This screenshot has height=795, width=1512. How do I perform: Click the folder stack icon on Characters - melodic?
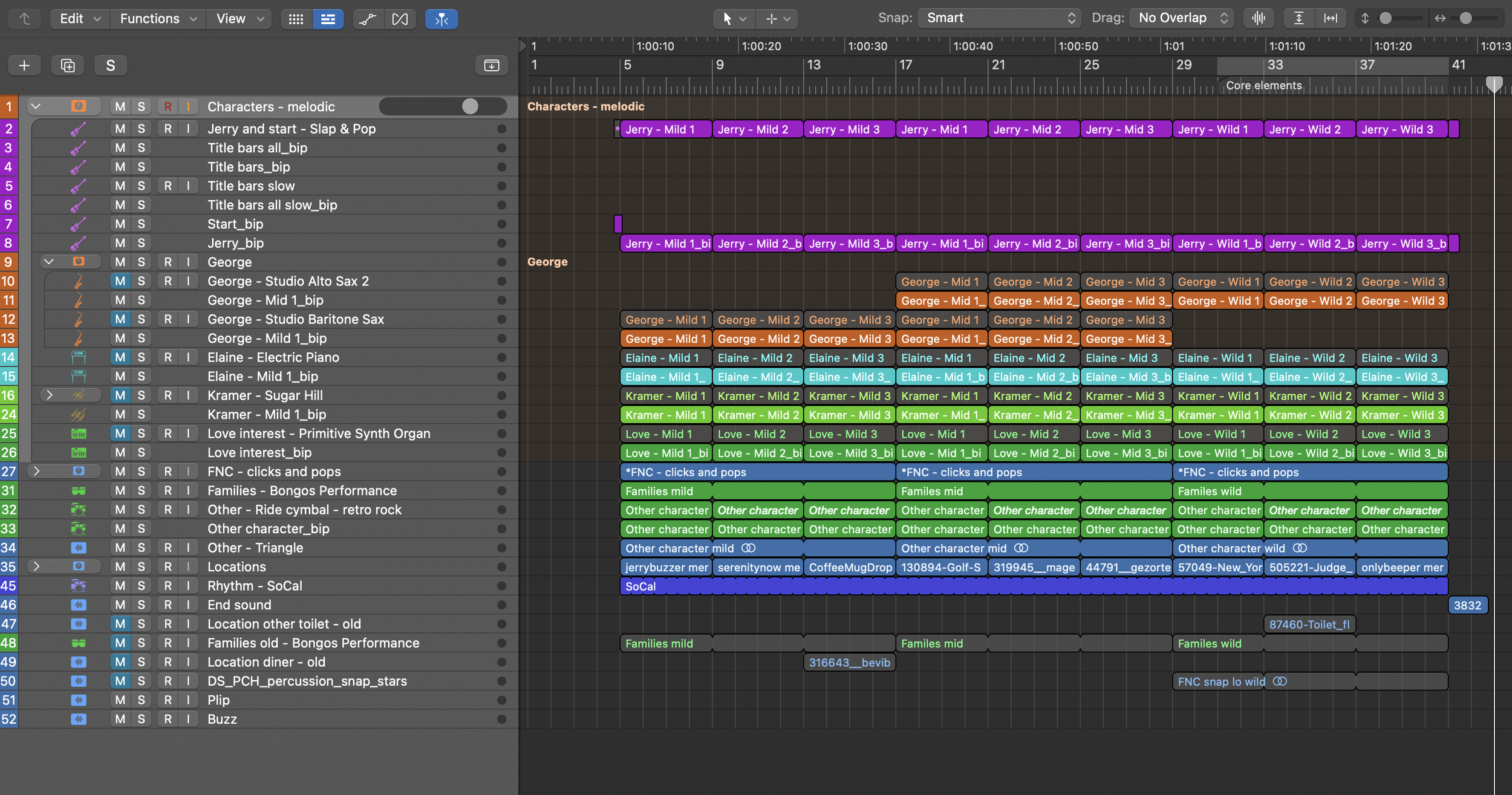pyautogui.click(x=78, y=106)
